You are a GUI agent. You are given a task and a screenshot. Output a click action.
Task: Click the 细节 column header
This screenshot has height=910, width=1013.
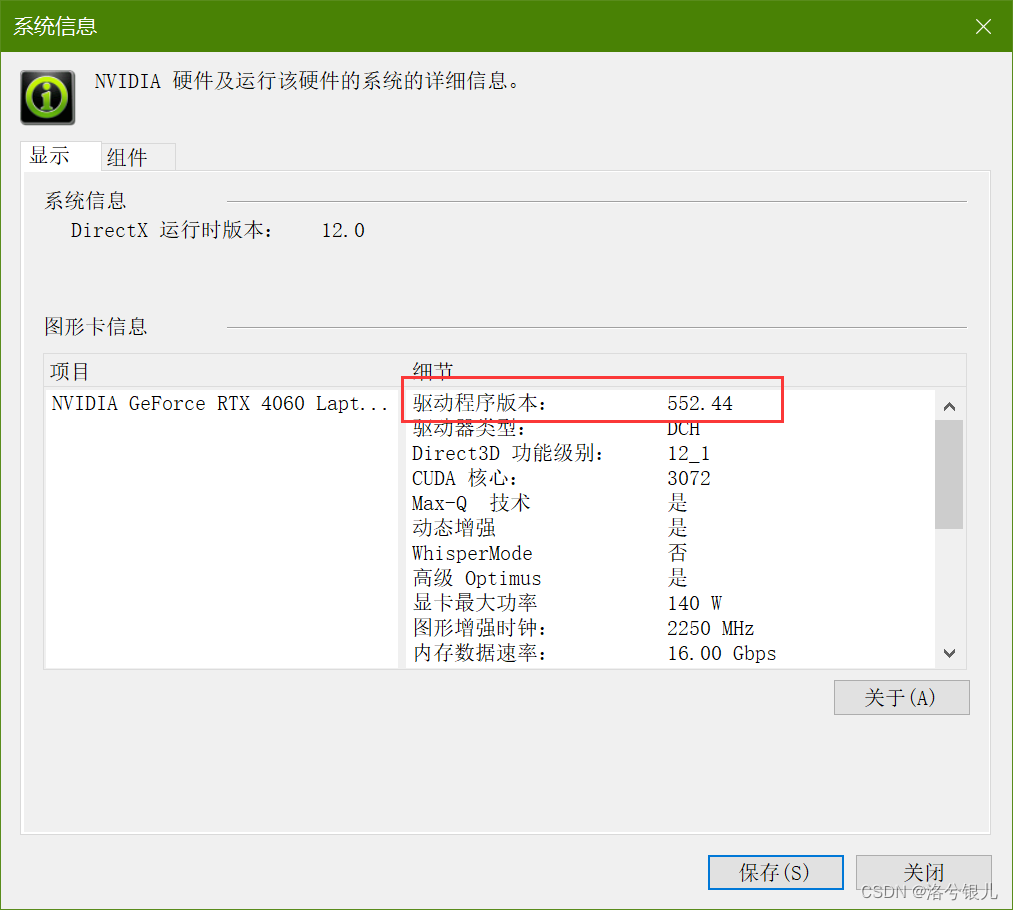tap(685, 371)
